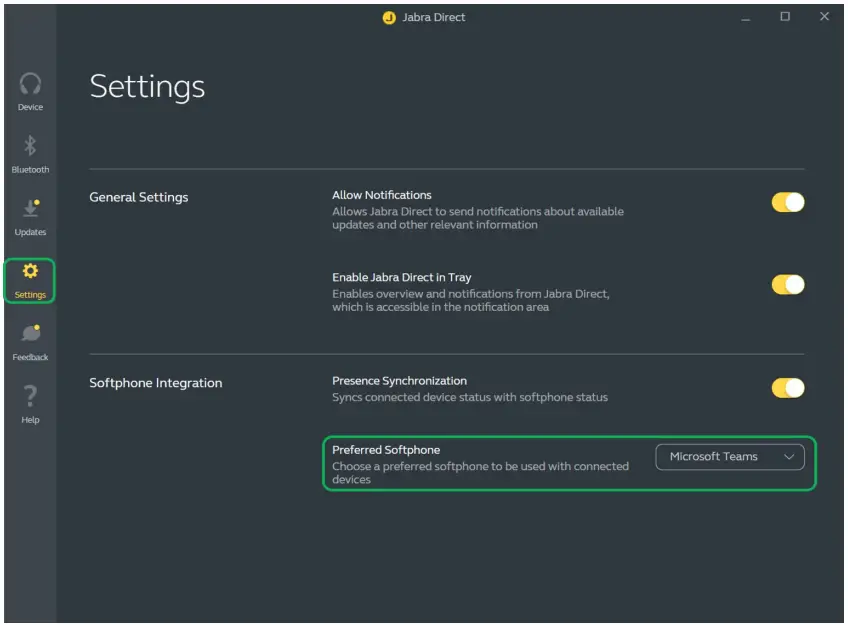Open the Microsoft Teams softphone dropdown
Image resolution: width=848 pixels, height=625 pixels.
[x=729, y=457]
